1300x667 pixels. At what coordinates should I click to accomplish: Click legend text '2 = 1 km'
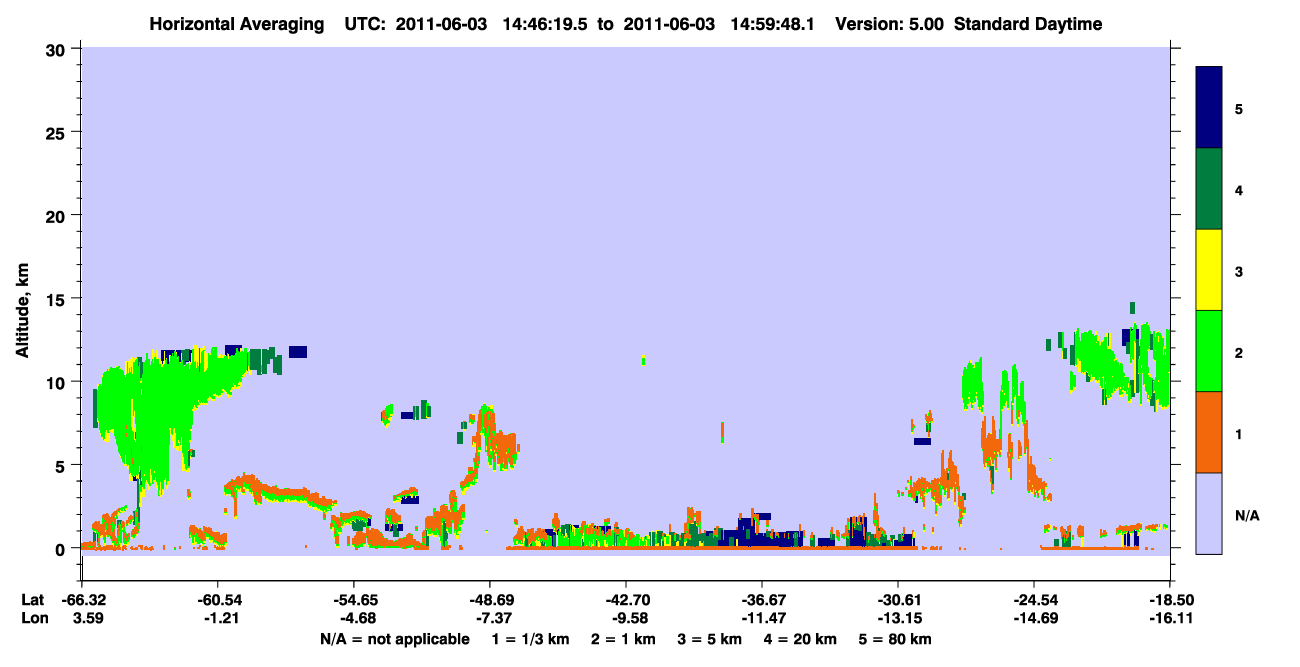tap(625, 639)
